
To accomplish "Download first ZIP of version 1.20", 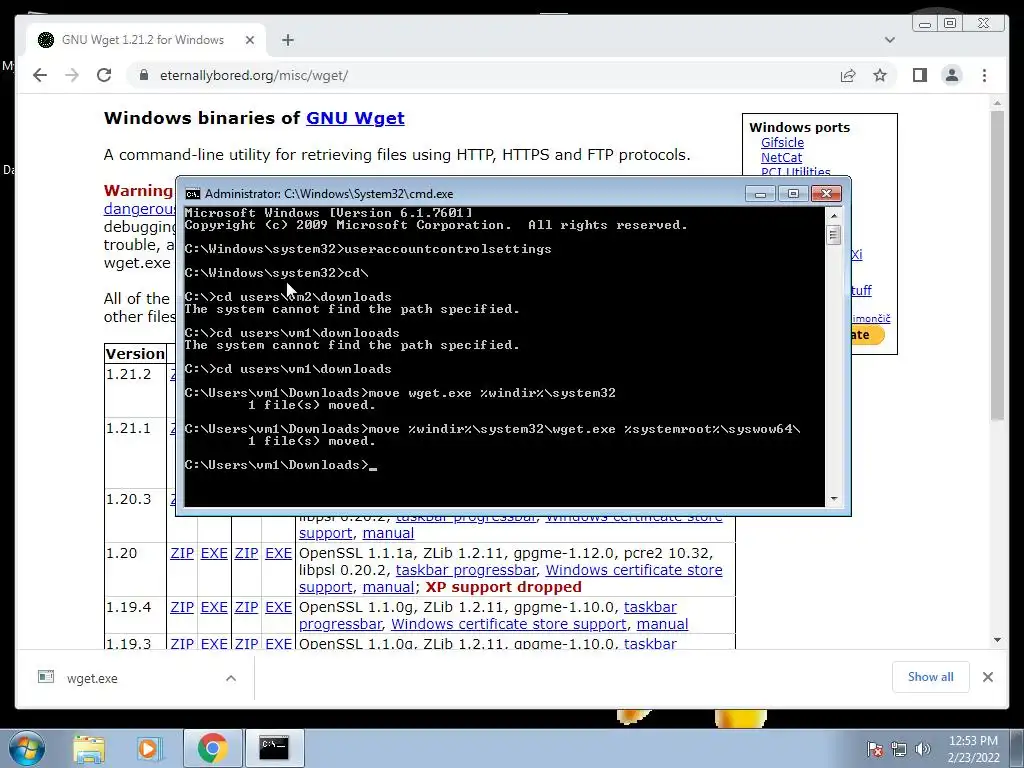I will tap(182, 553).
